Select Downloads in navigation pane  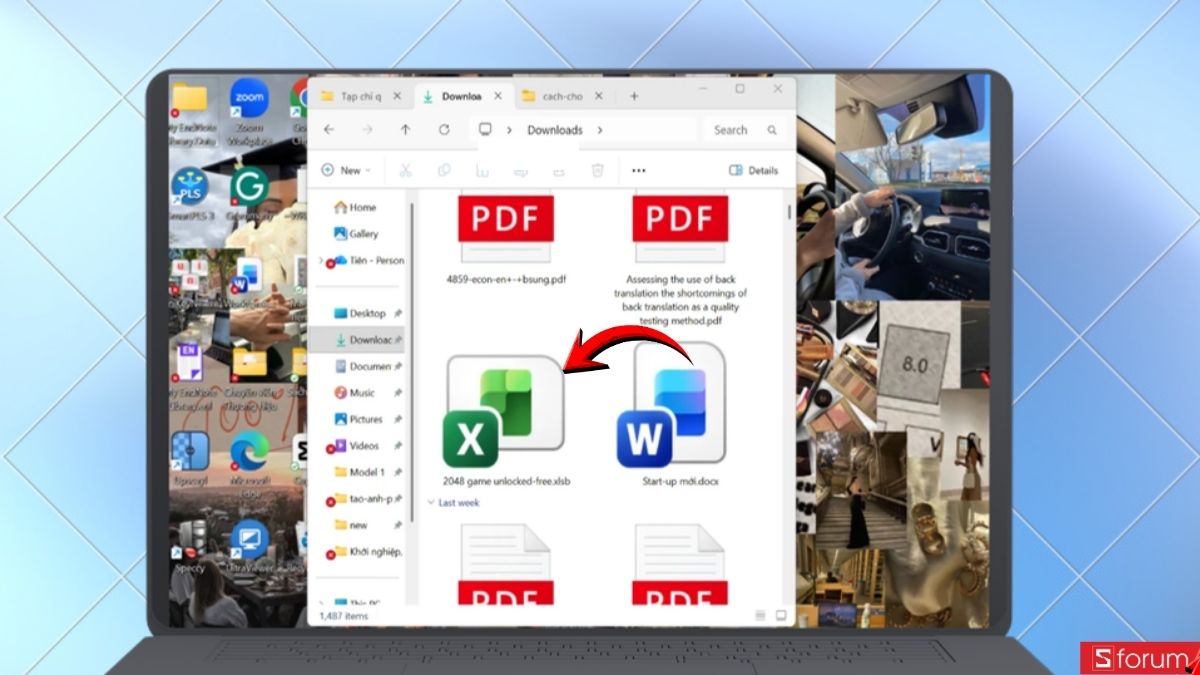(x=358, y=340)
